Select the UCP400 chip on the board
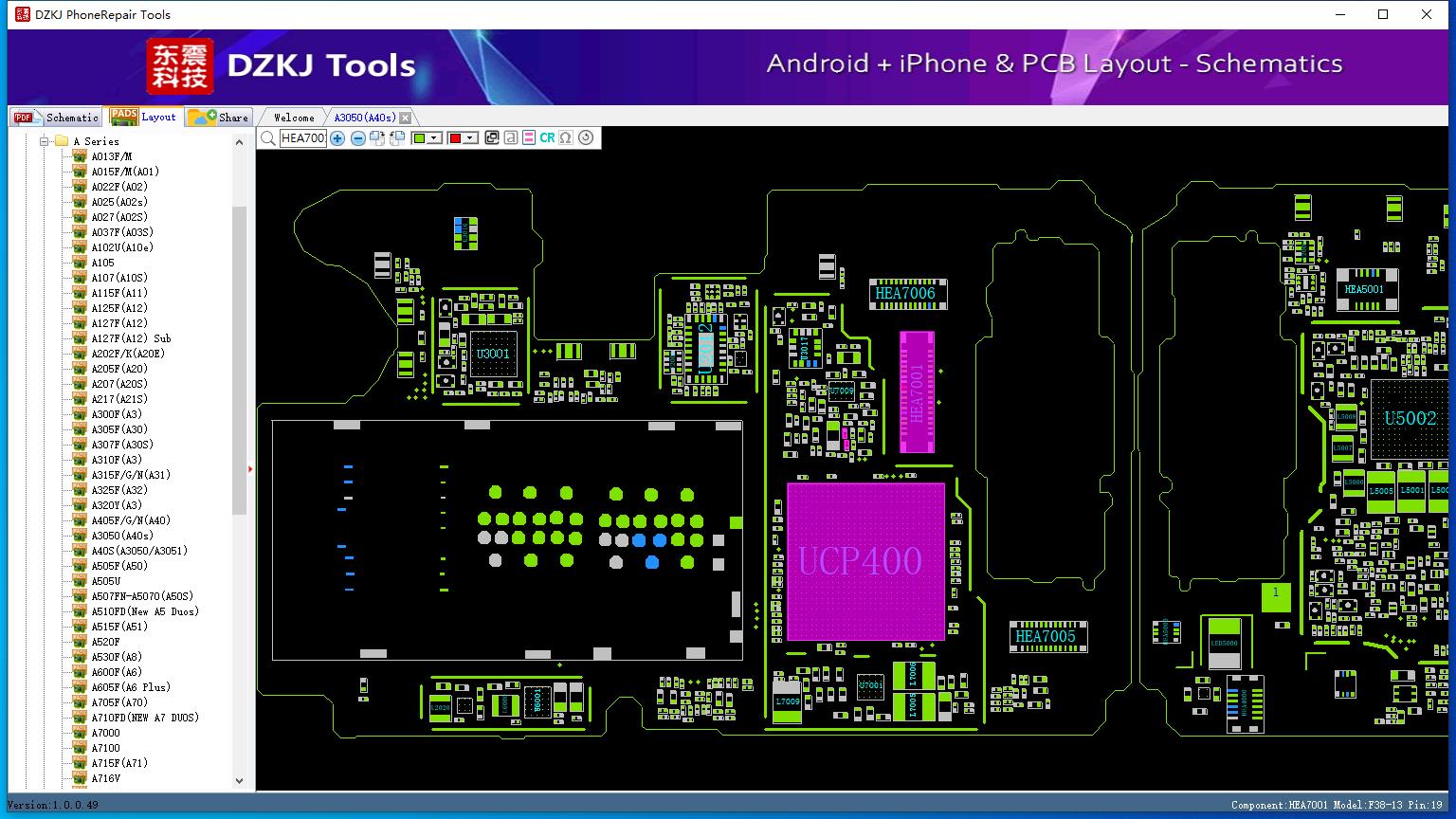Image resolution: width=1456 pixels, height=819 pixels. pyautogui.click(x=865, y=561)
